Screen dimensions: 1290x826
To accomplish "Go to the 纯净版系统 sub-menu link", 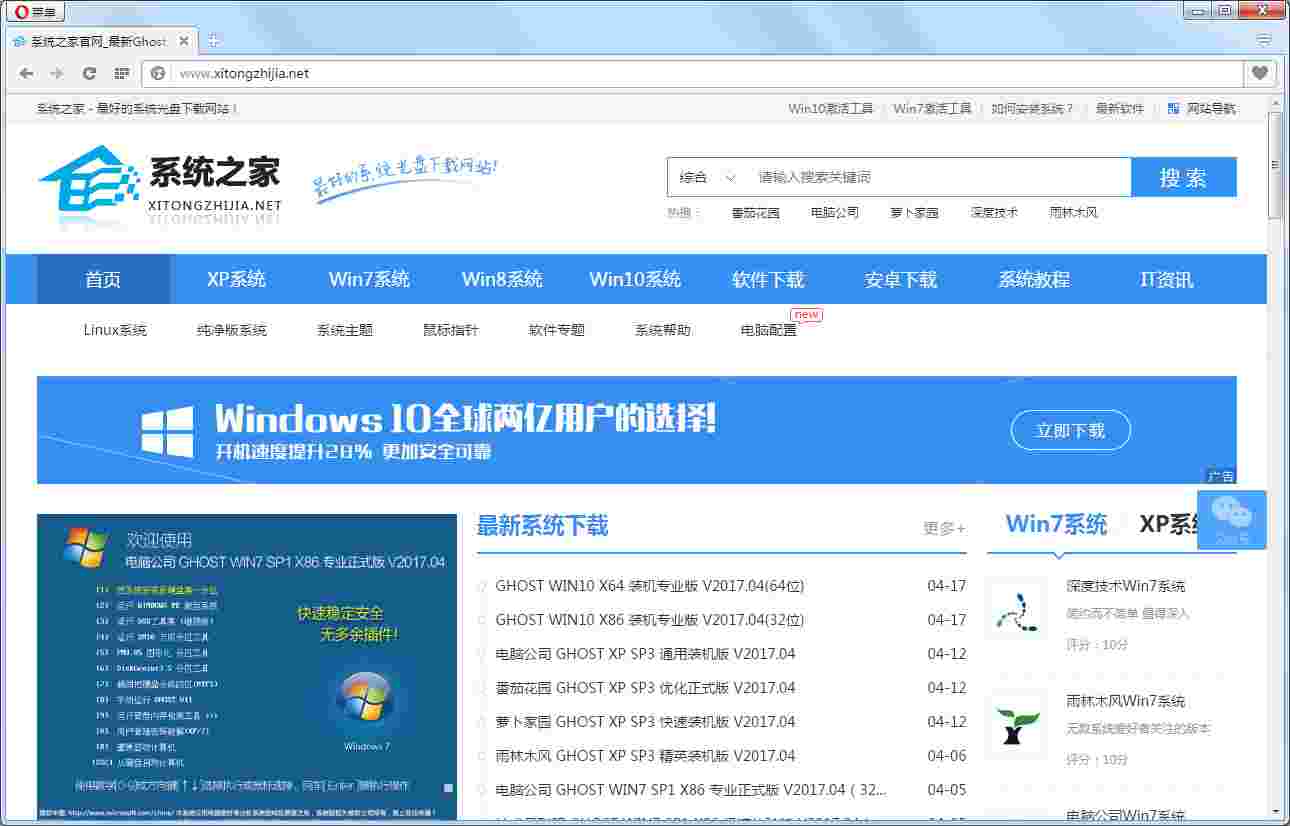I will [x=232, y=330].
